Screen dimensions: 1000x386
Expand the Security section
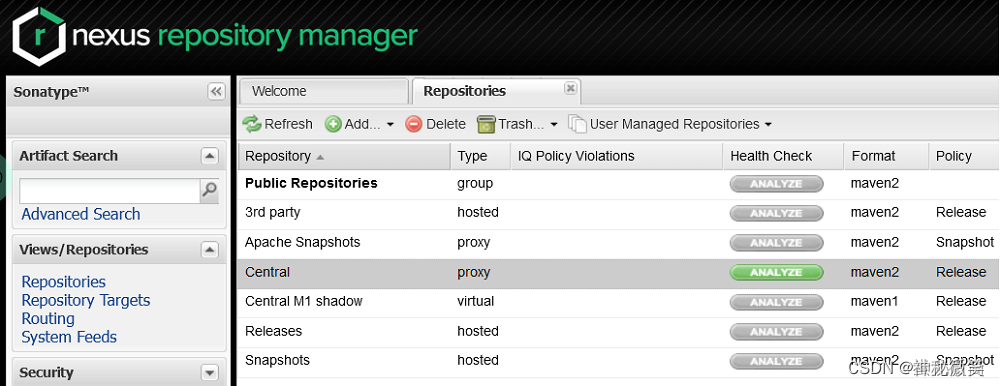209,373
